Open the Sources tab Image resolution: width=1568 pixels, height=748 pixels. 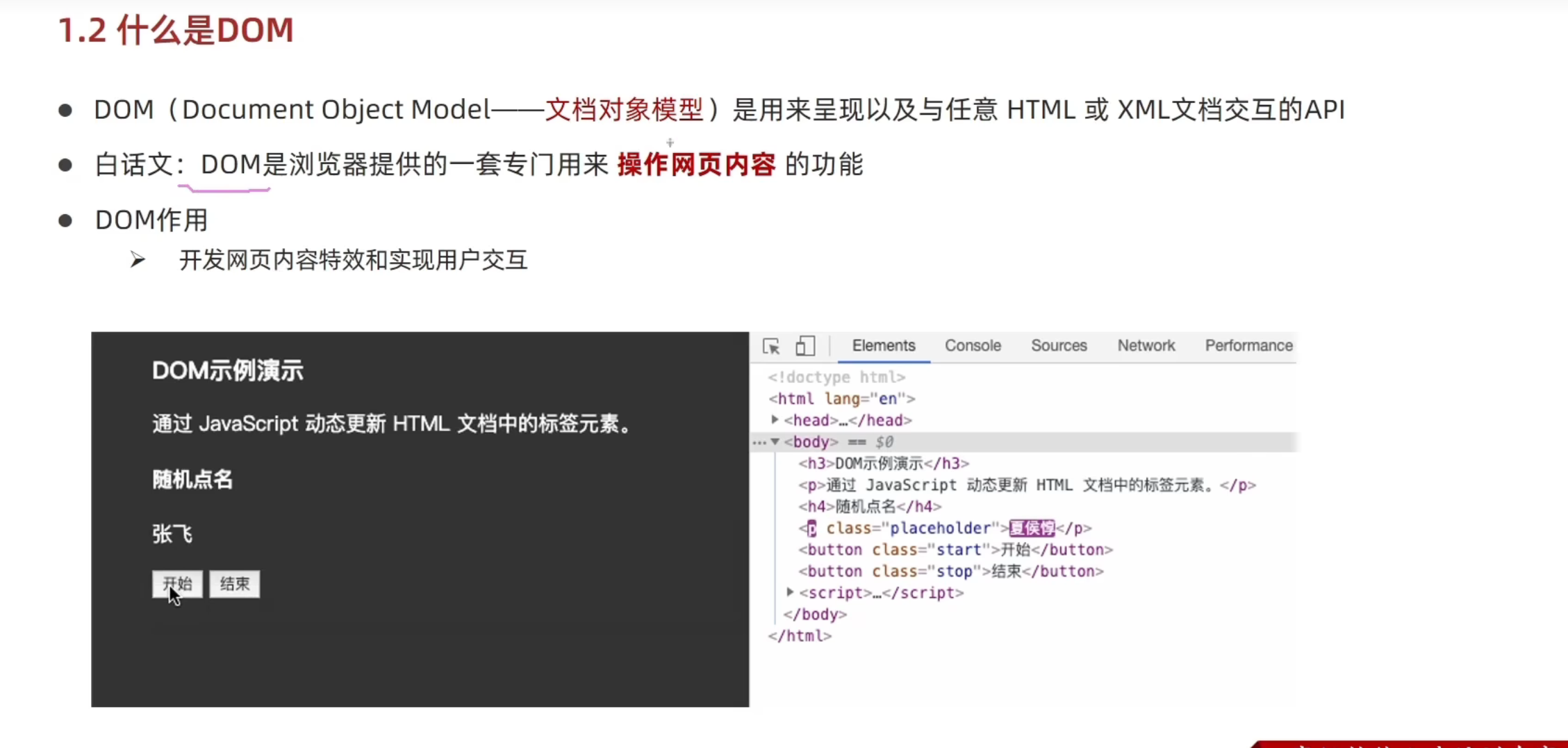coord(1059,345)
